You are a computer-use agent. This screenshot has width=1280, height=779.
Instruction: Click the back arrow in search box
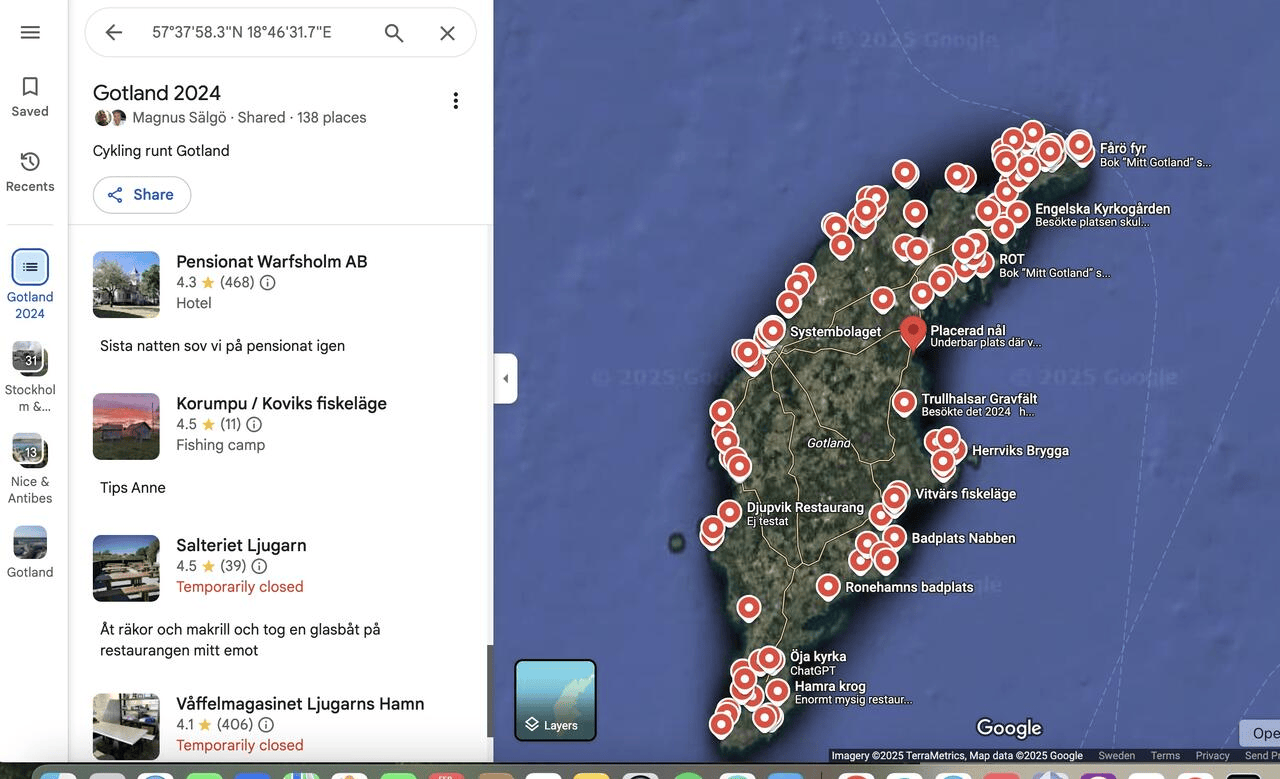coord(114,33)
